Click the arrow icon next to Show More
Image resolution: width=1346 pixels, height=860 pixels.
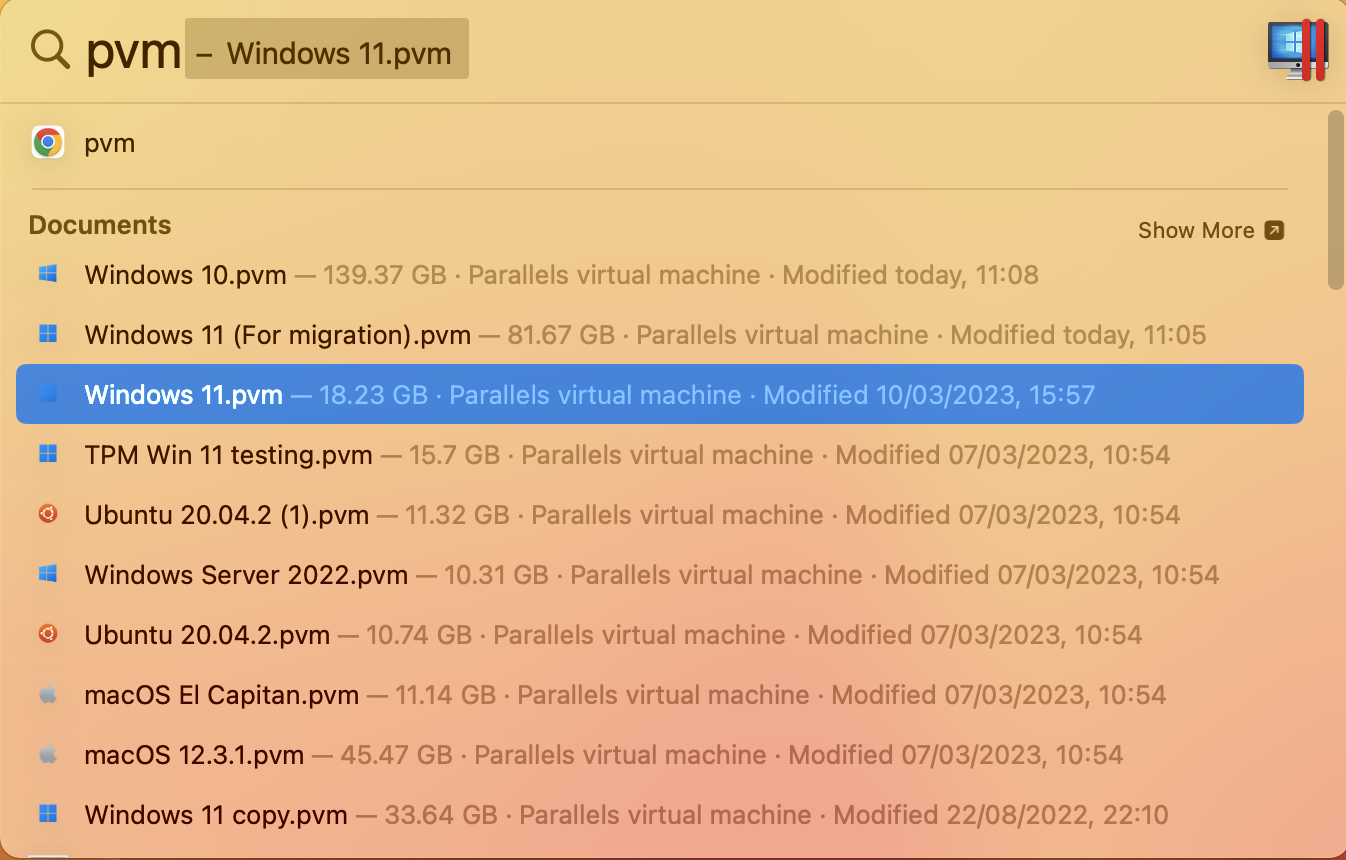[1274, 230]
